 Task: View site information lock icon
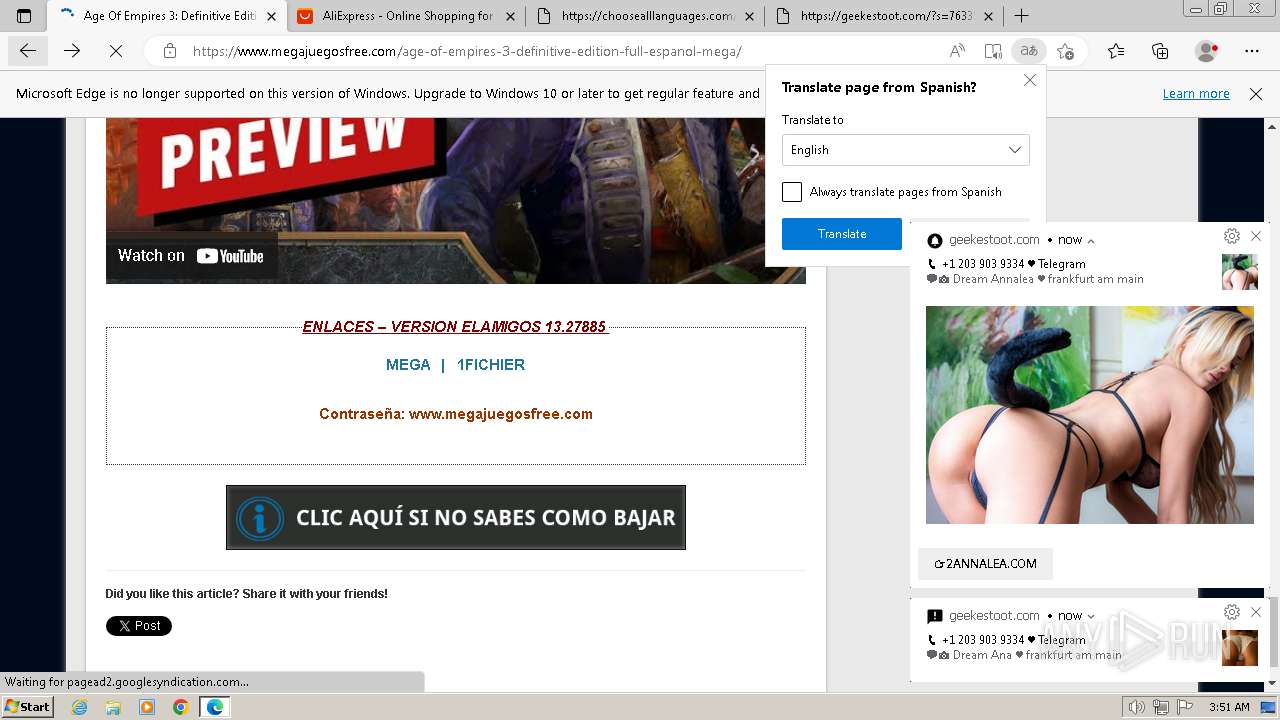[x=170, y=51]
